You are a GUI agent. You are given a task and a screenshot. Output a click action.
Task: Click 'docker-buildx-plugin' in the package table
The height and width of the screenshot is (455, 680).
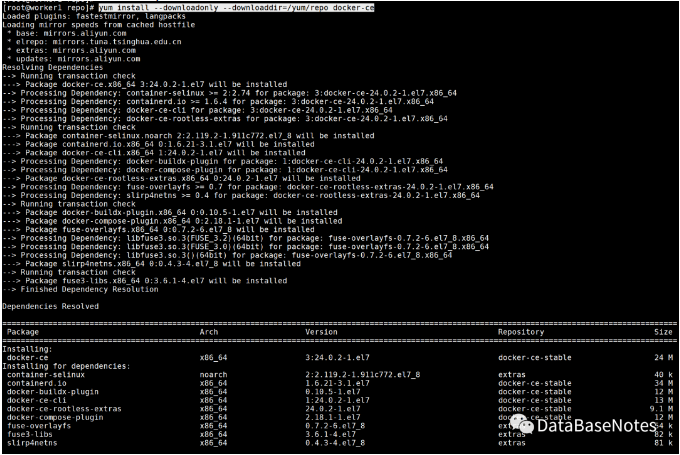pos(53,392)
